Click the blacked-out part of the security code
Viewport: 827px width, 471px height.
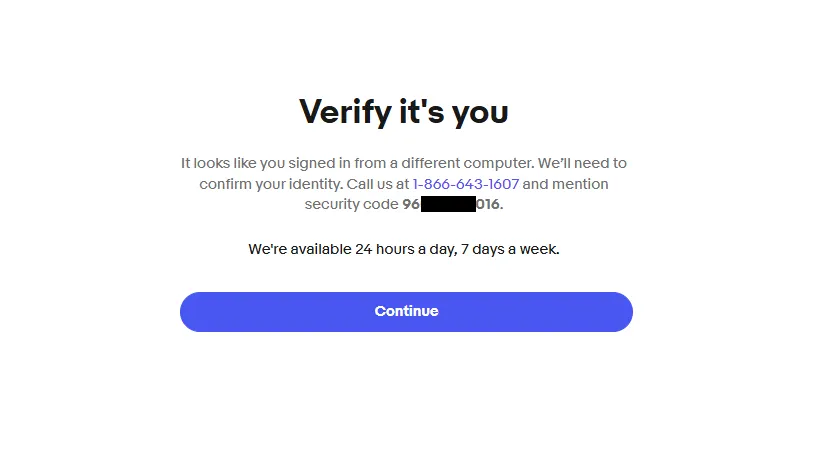pyautogui.click(x=447, y=205)
